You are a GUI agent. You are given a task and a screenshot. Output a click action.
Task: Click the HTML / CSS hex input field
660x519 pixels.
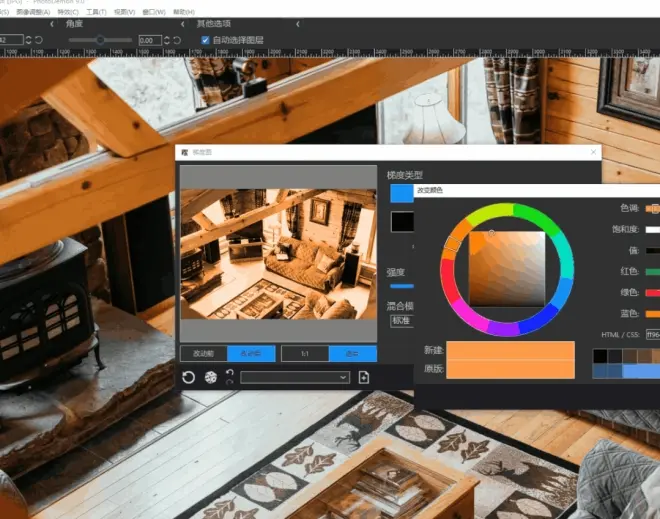[653, 335]
